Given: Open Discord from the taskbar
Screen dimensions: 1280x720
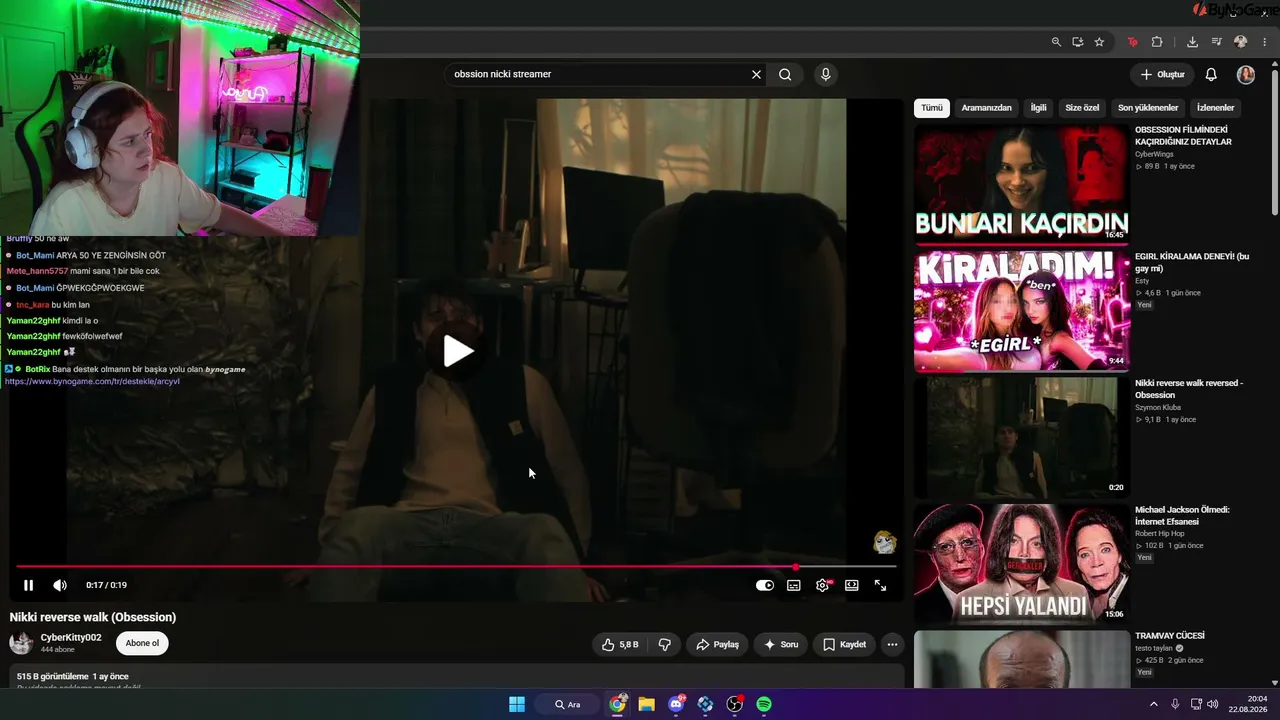Looking at the screenshot, I should point(676,704).
